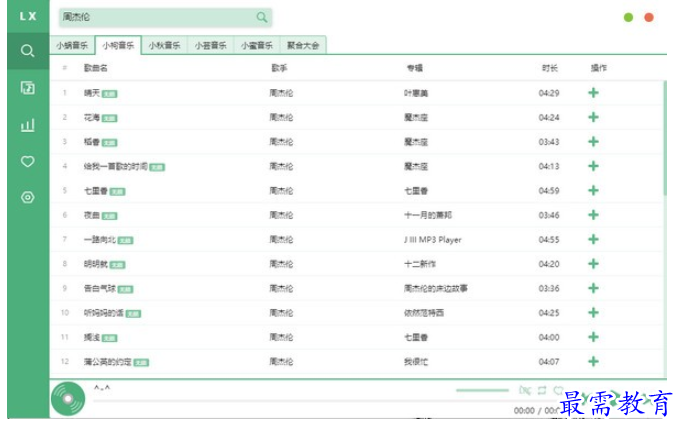Switch to the 小芸音乐 tab

click(211, 45)
